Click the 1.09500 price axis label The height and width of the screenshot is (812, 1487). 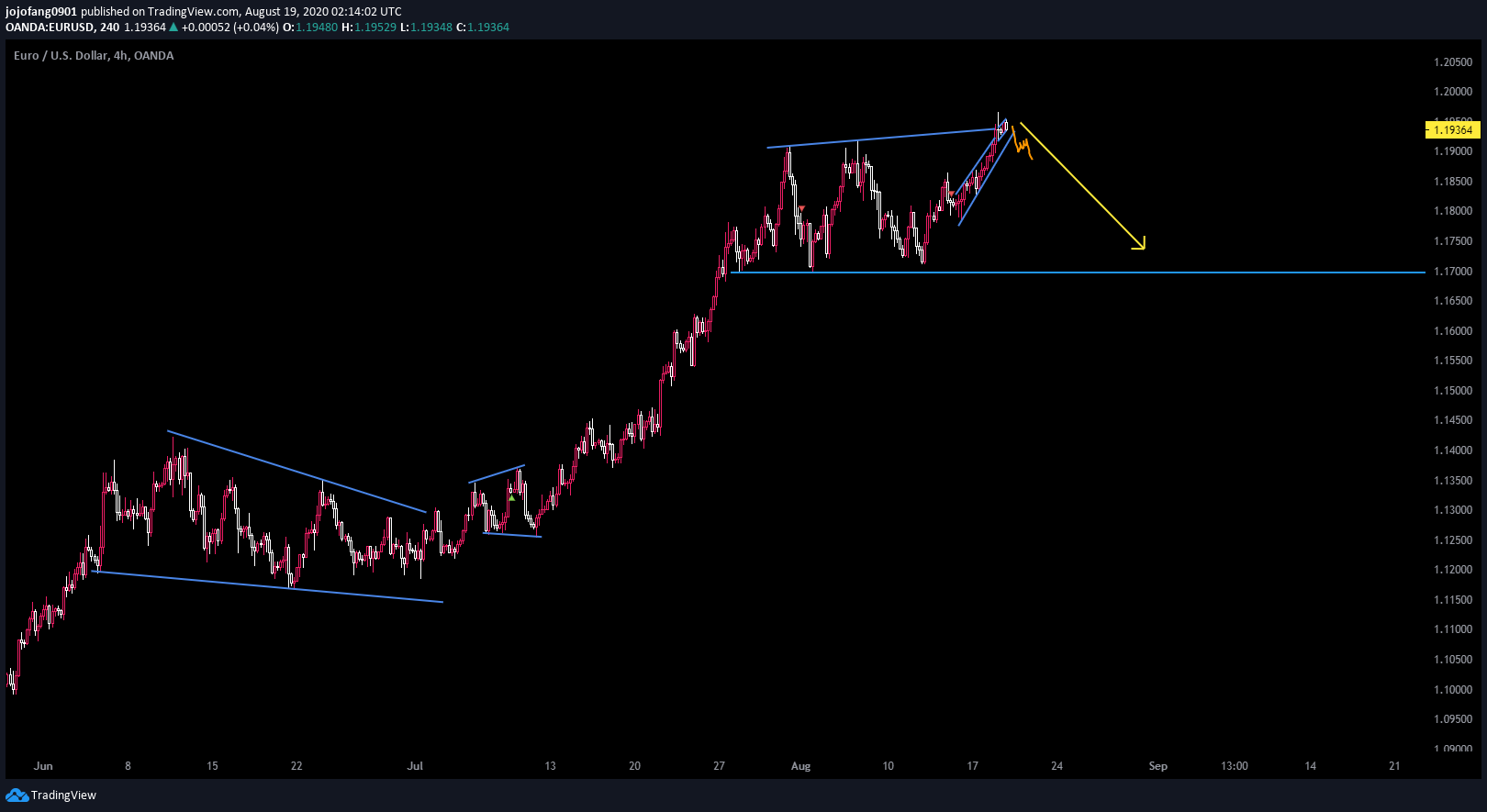(1453, 719)
